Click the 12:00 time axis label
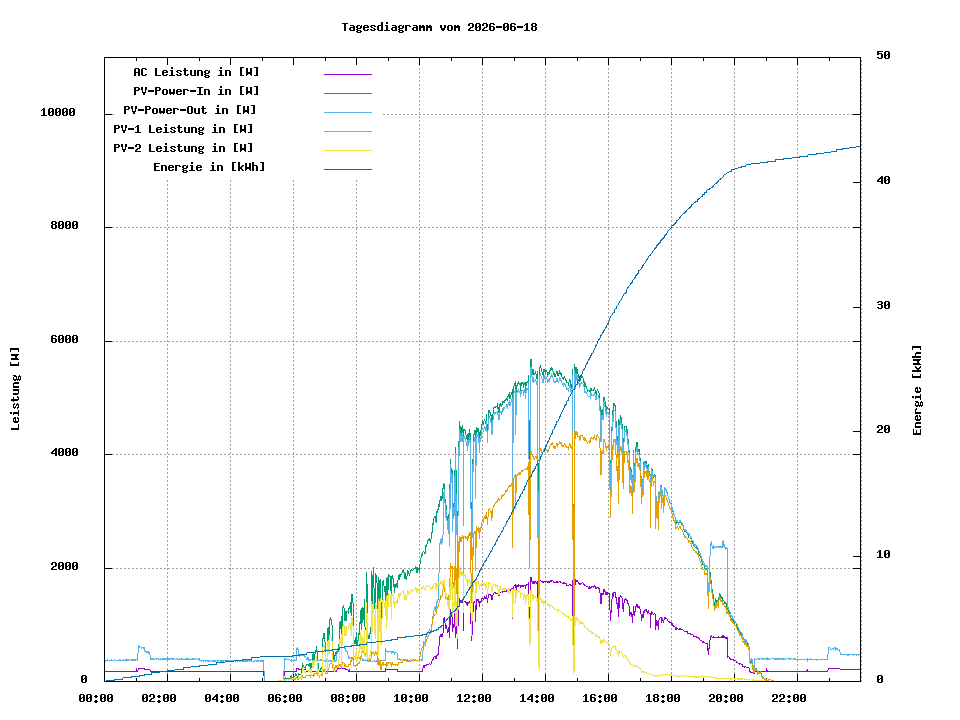The image size is (960, 720). tap(474, 698)
